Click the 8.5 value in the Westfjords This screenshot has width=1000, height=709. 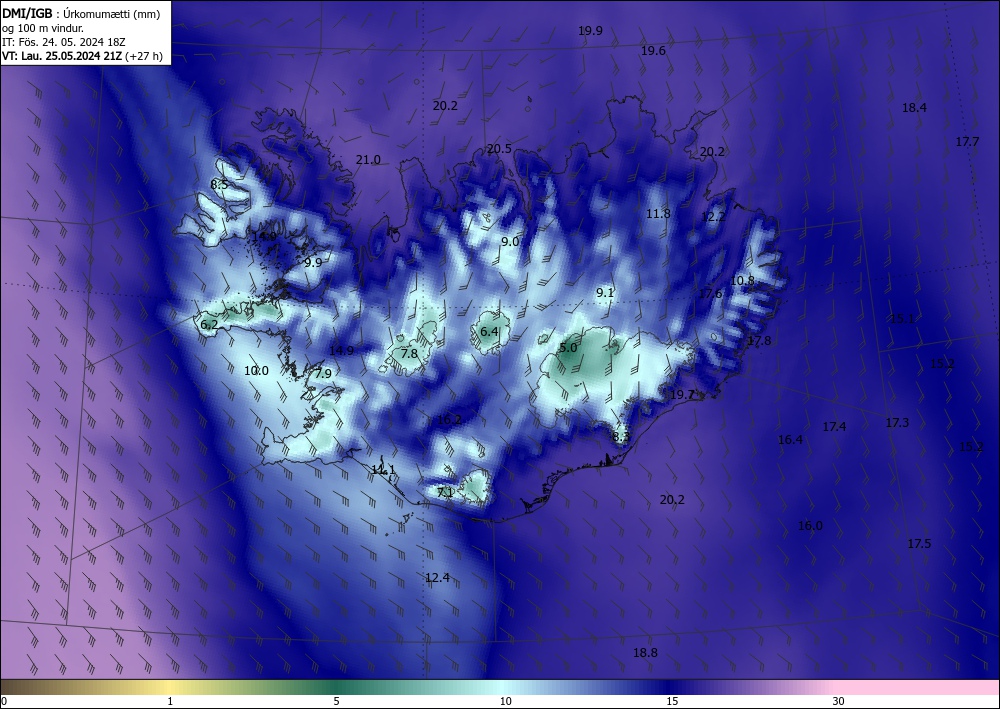point(219,184)
